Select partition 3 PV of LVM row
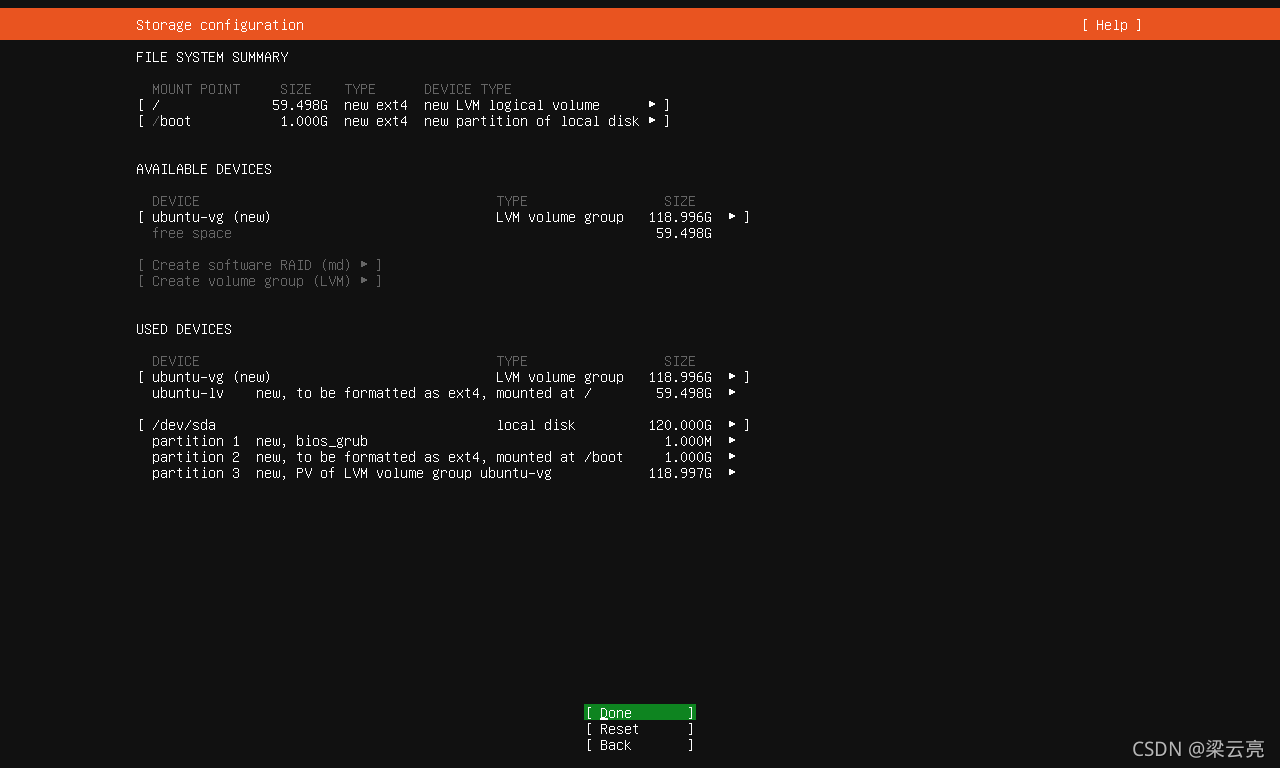 [444, 473]
